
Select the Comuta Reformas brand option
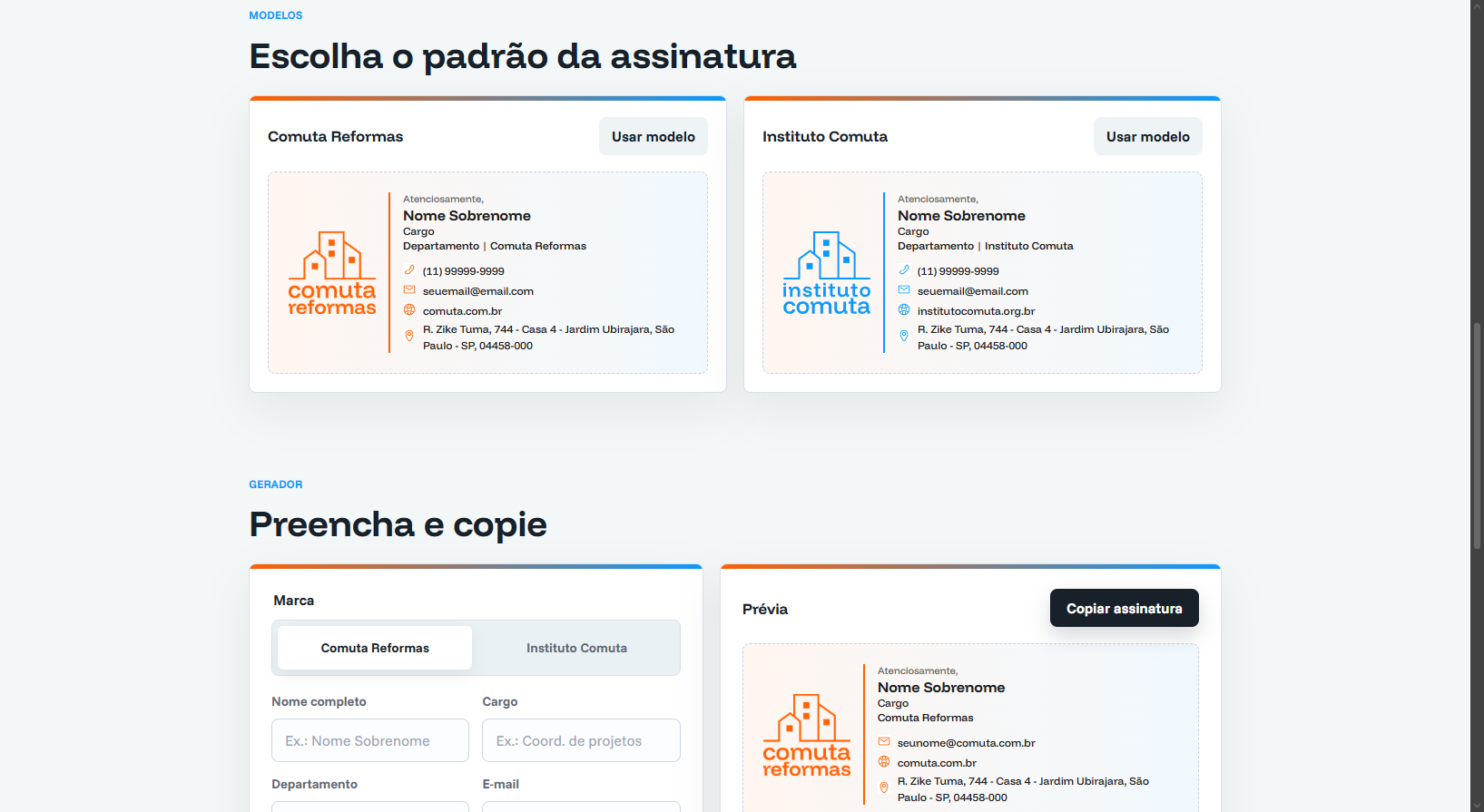(375, 648)
